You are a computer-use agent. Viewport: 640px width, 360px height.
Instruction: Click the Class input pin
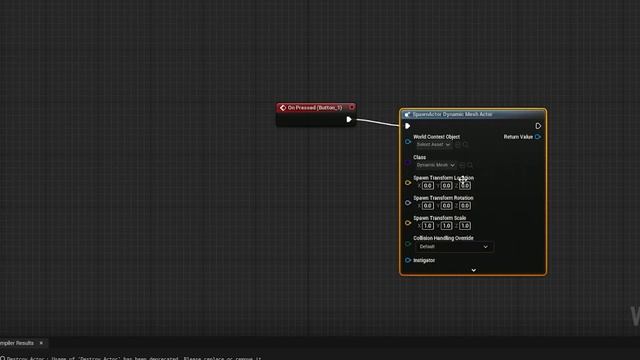408,162
